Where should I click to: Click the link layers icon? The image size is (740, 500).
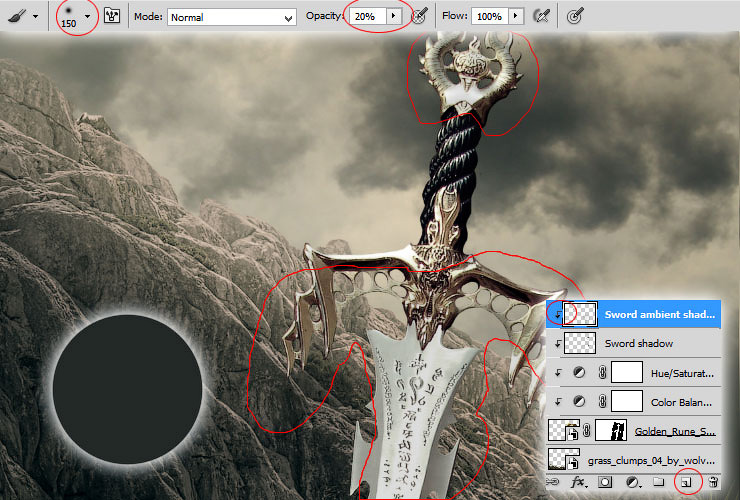point(553,482)
